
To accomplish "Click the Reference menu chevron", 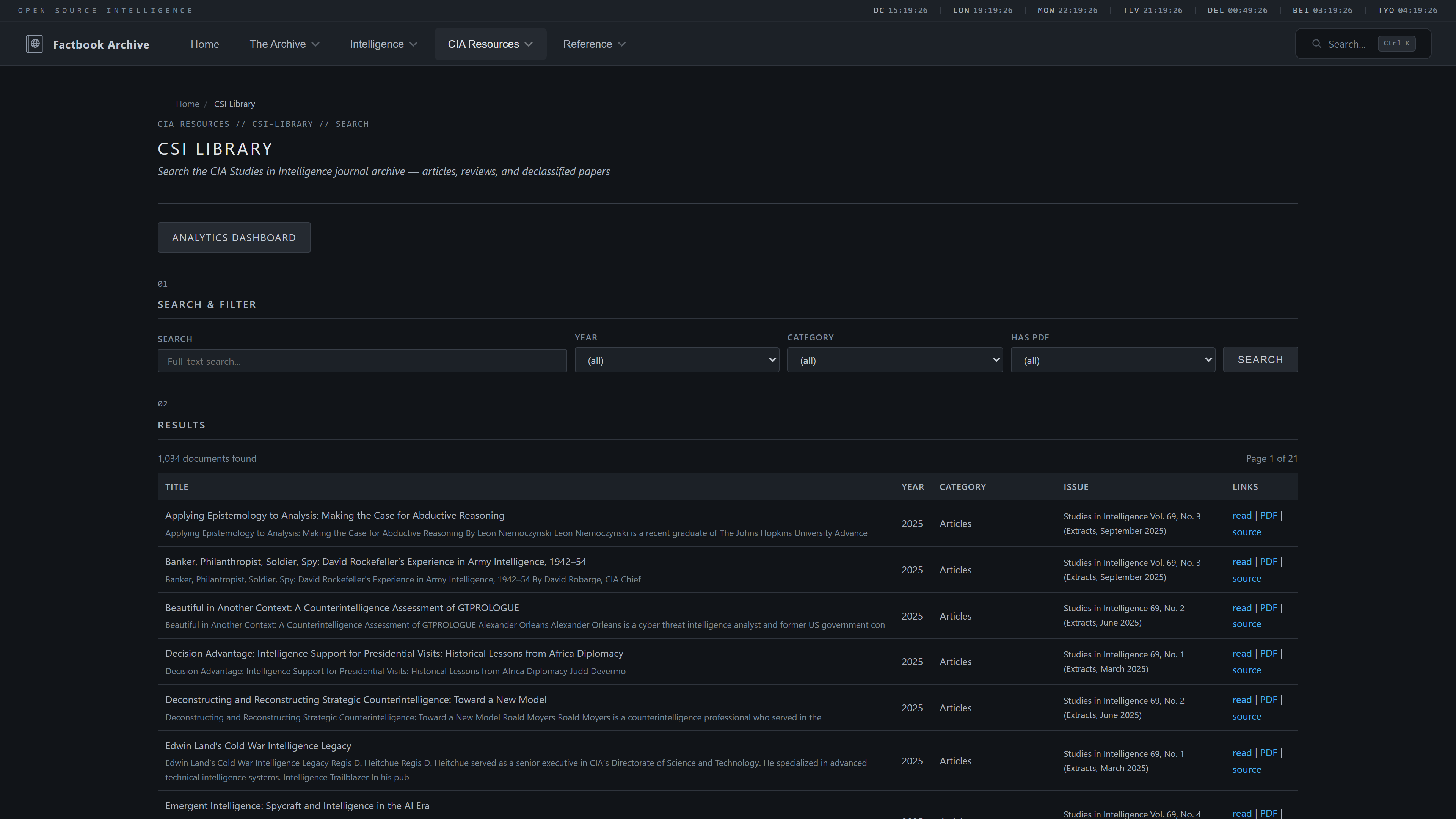I will click(x=622, y=44).
